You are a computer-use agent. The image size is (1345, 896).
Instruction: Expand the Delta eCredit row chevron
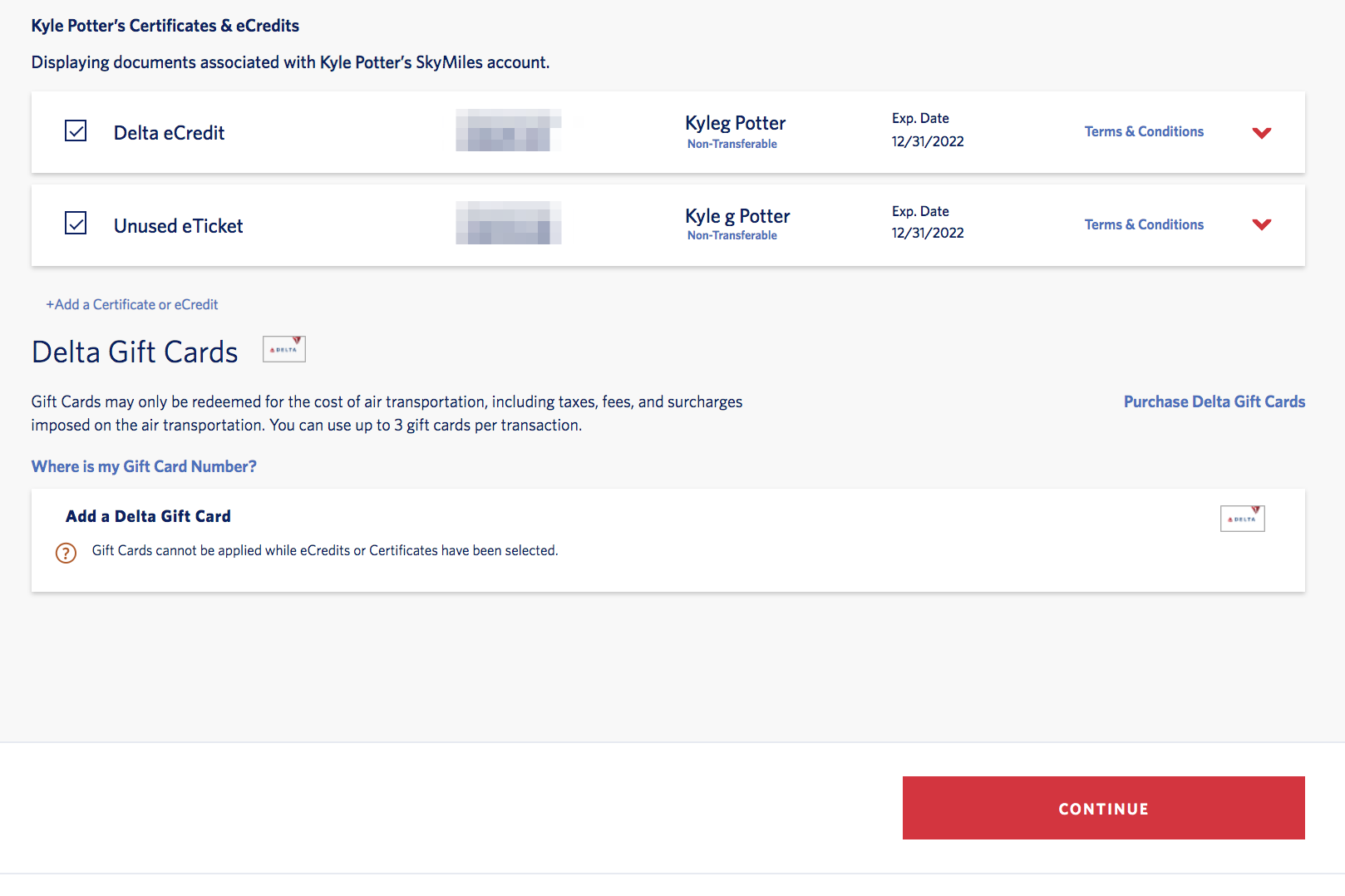click(x=1261, y=132)
